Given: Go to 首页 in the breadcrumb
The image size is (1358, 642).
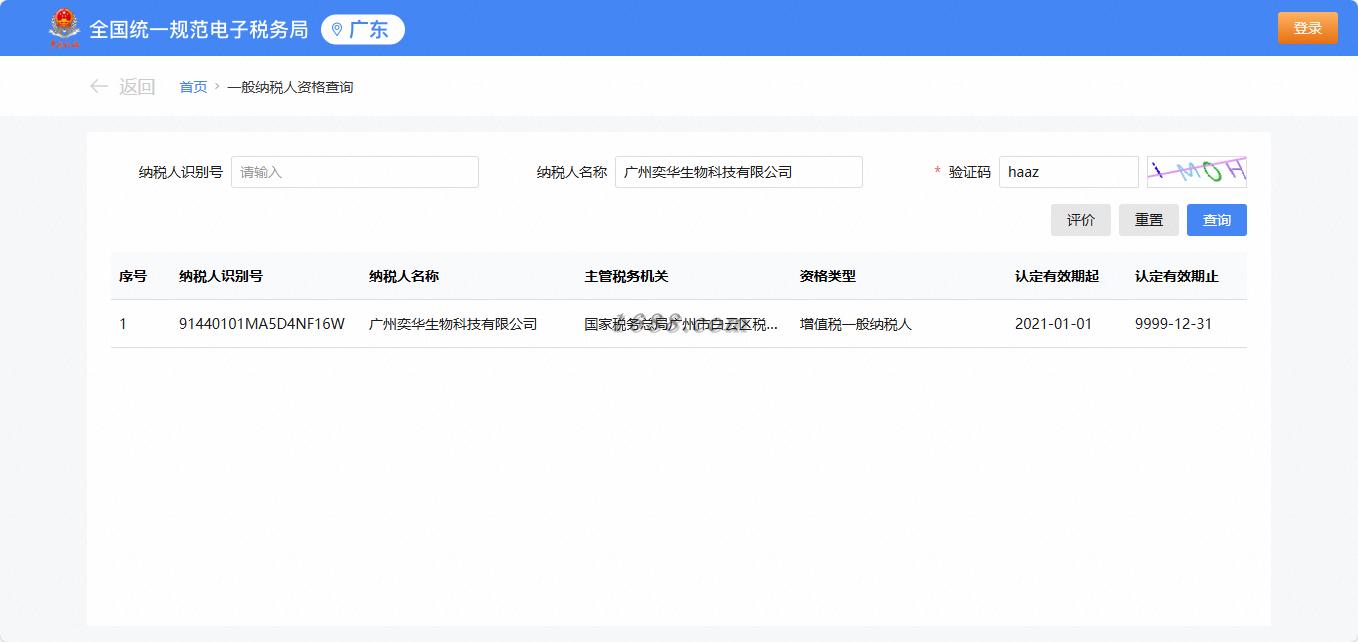Looking at the screenshot, I should 193,87.
